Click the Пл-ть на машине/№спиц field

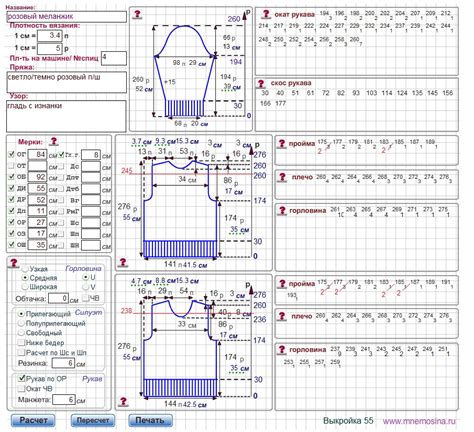[114, 58]
